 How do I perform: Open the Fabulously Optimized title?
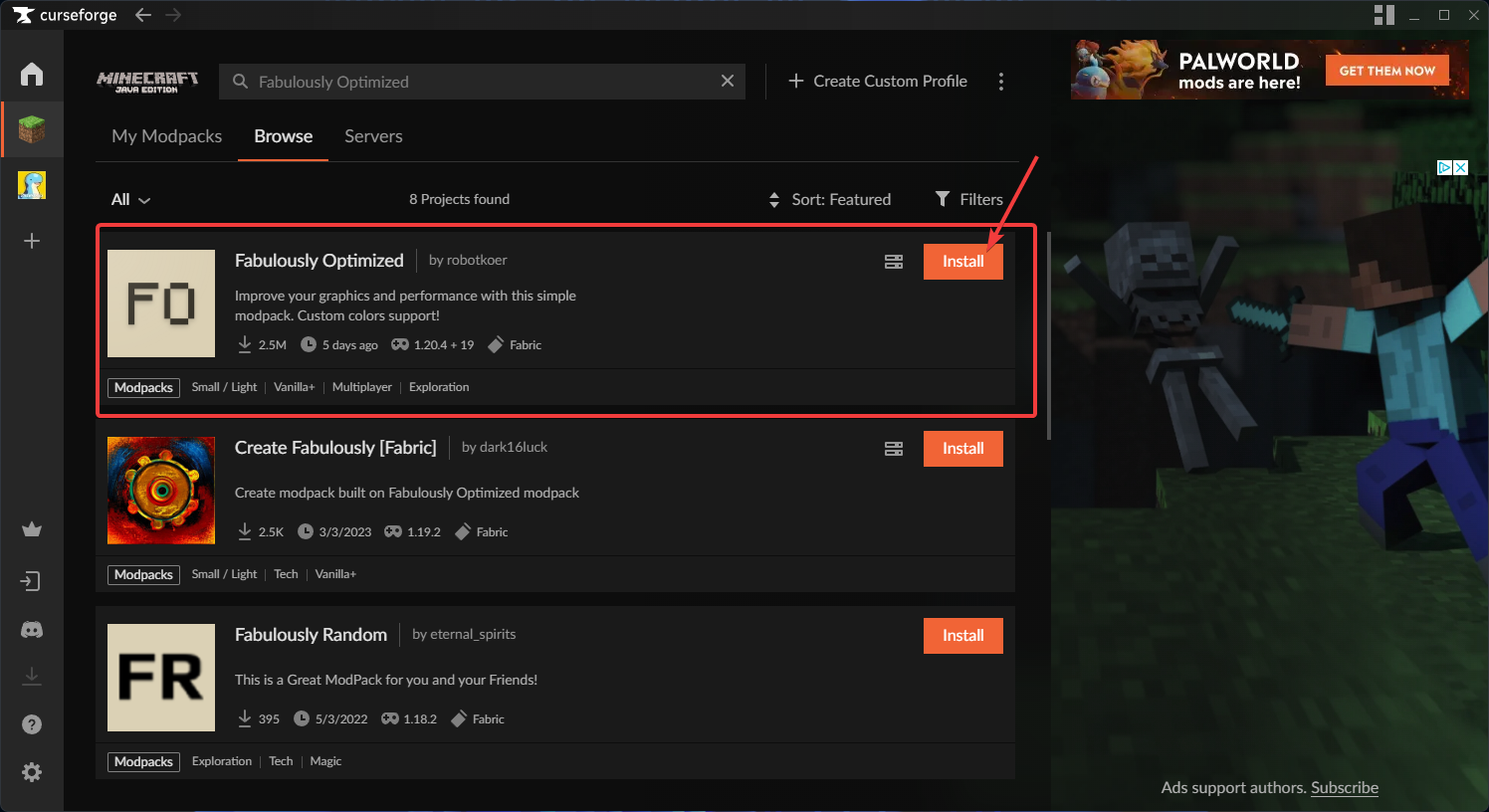tap(319, 261)
